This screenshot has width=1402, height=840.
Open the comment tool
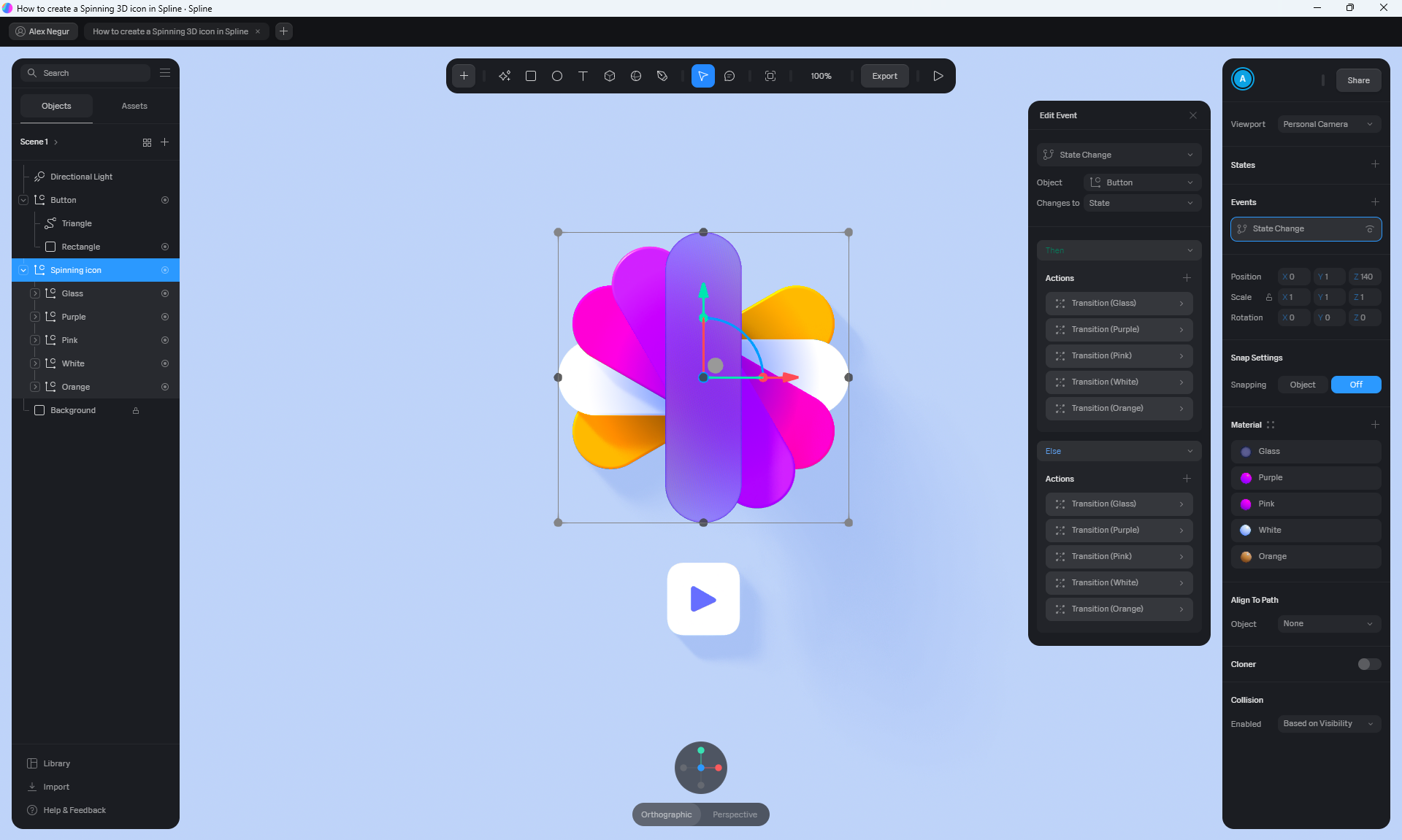(729, 76)
